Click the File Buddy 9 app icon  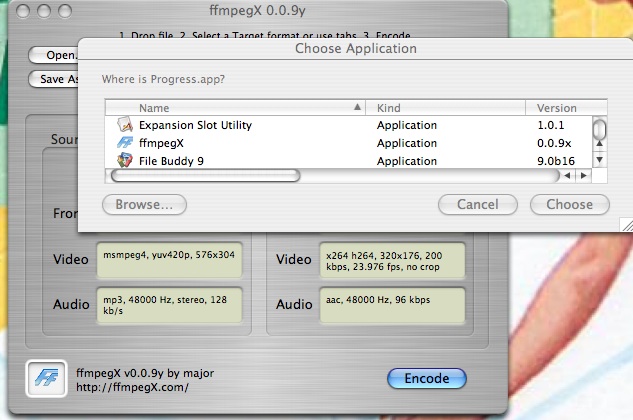(x=125, y=160)
